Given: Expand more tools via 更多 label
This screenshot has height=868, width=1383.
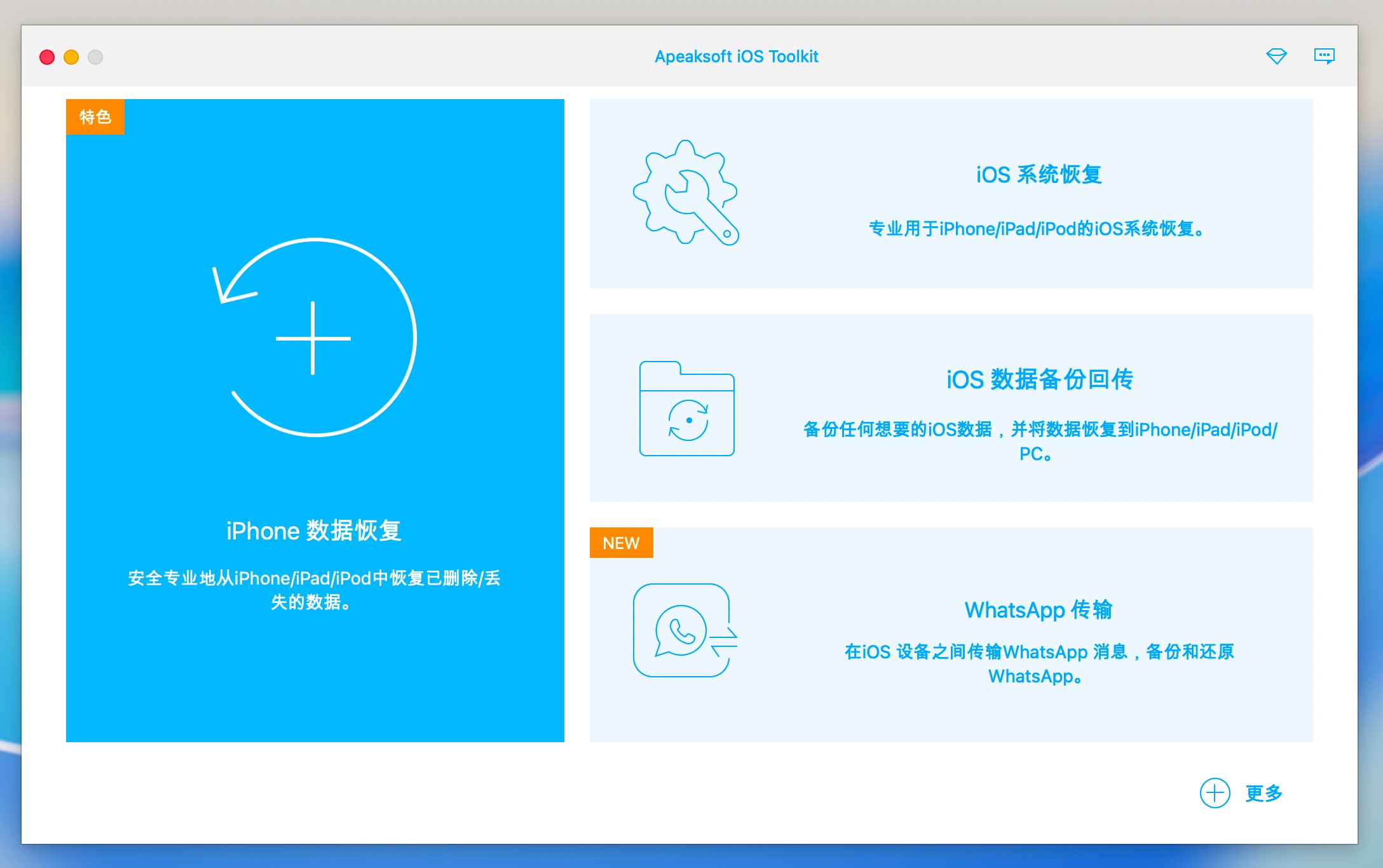Looking at the screenshot, I should [x=1264, y=793].
